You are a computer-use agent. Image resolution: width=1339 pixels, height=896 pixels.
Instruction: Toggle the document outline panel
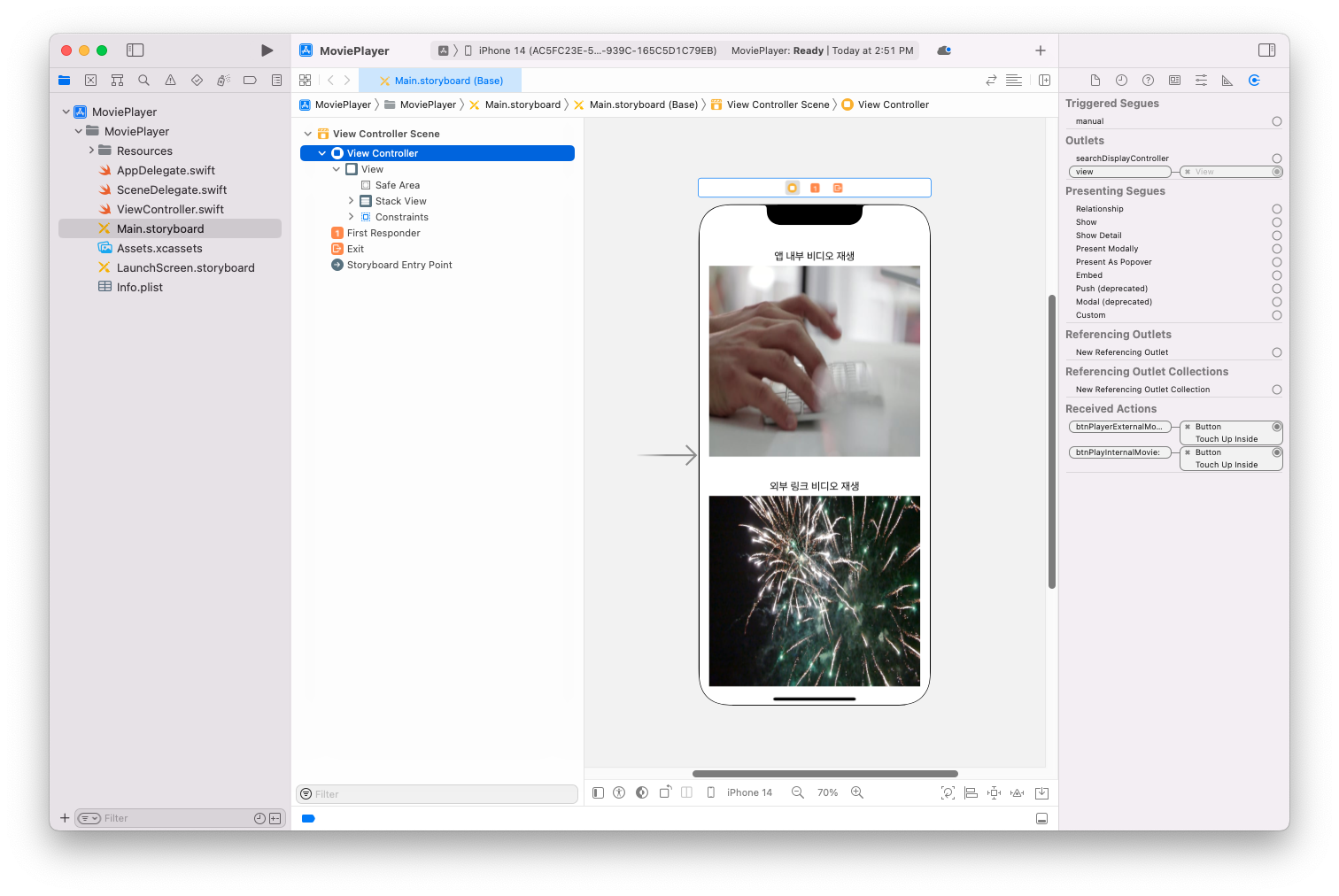(x=598, y=792)
